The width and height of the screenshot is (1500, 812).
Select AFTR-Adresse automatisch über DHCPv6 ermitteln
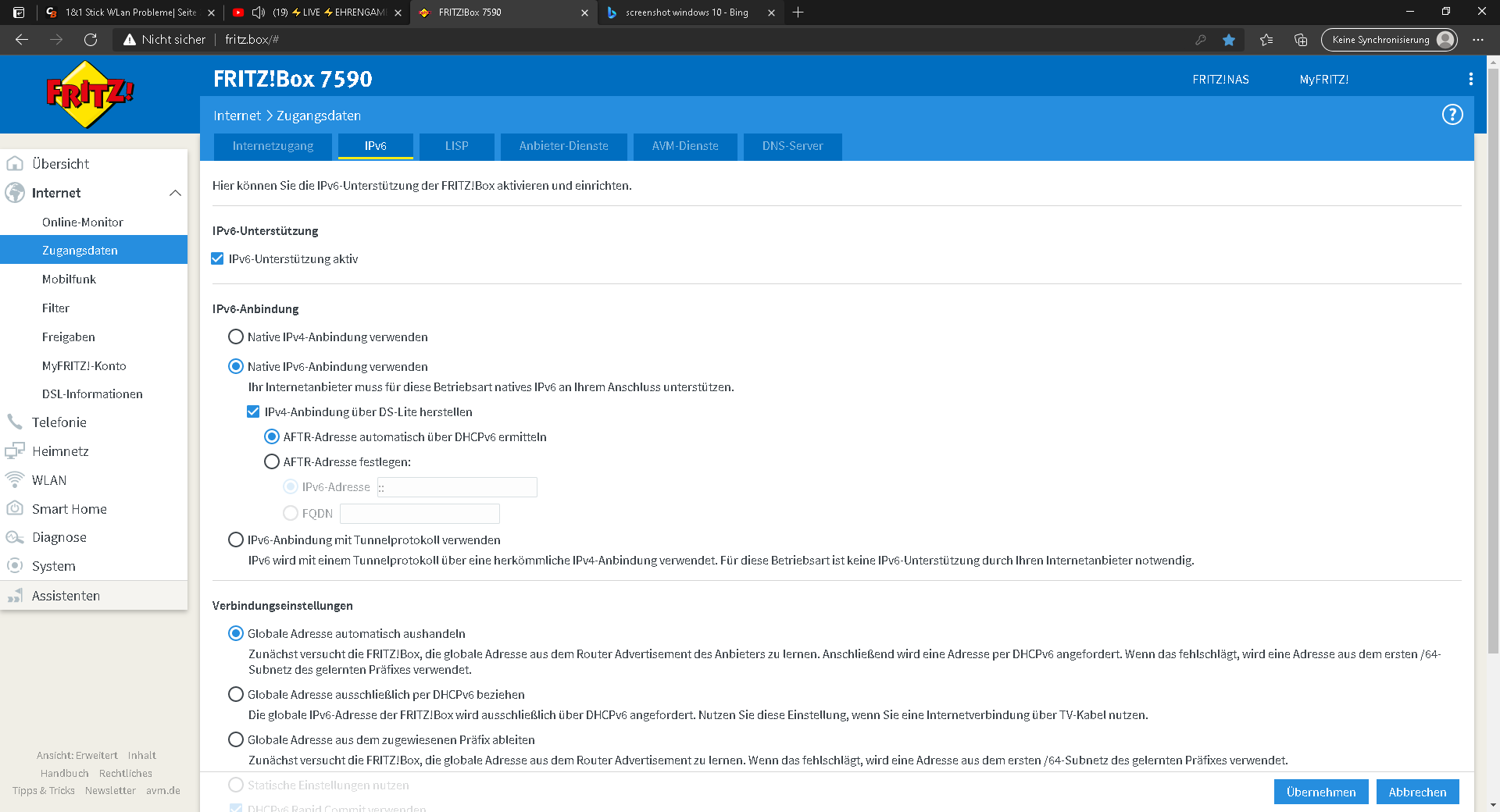coord(271,436)
